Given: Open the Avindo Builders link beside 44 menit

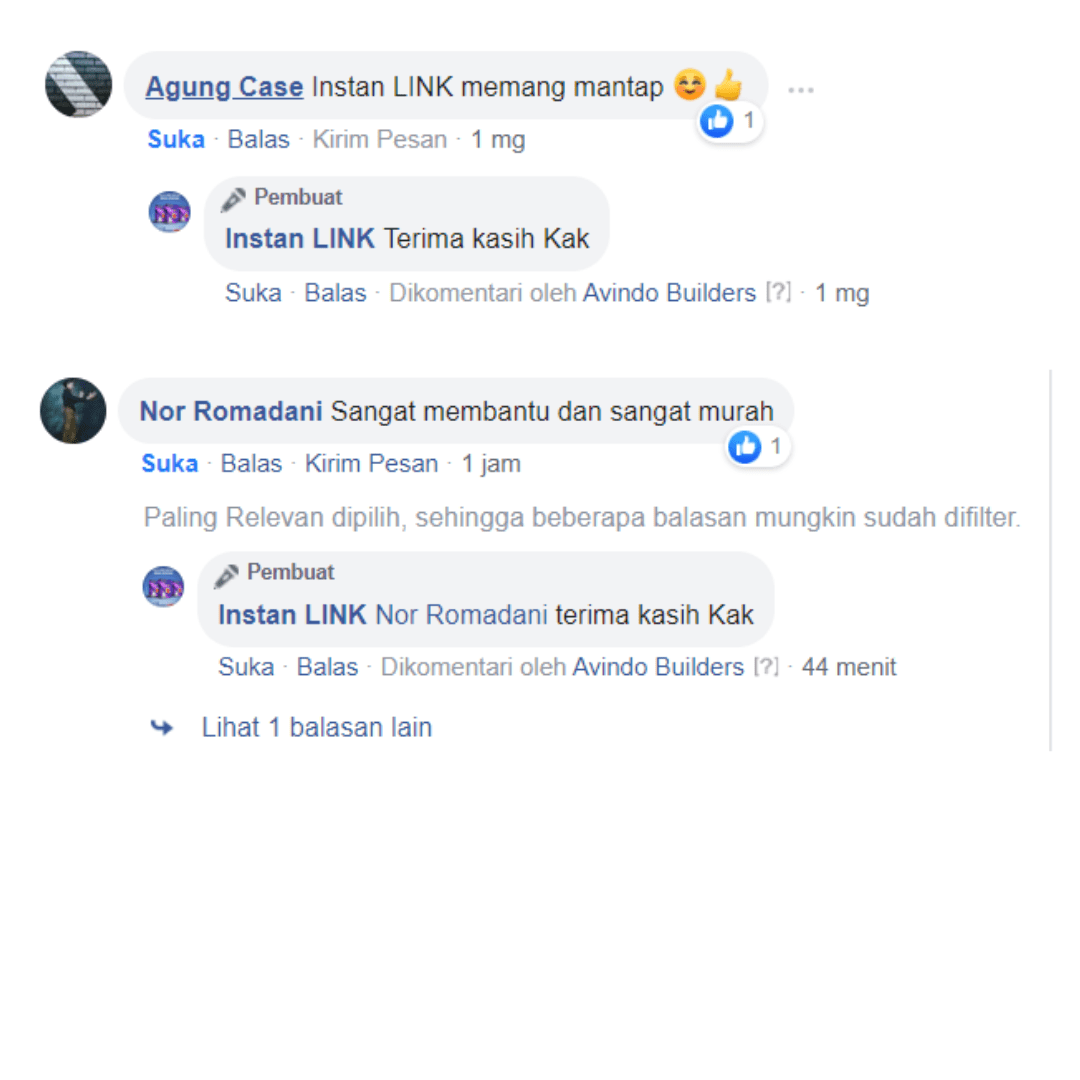Looking at the screenshot, I should pos(658,667).
